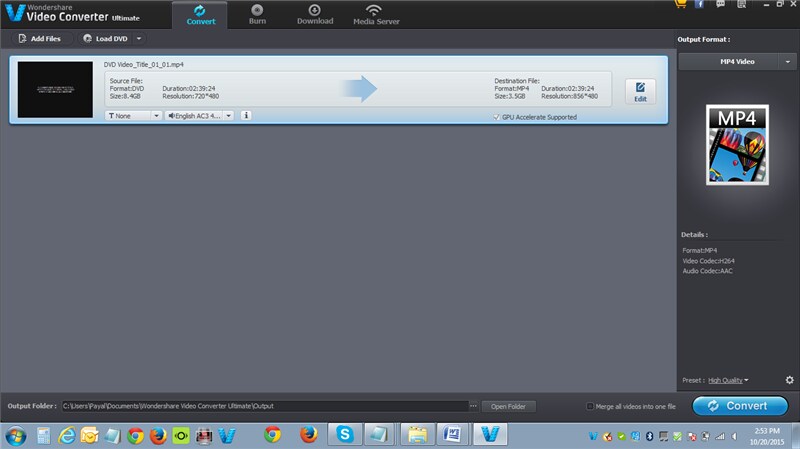Click the register/menu icon in title bar
The image size is (800, 449).
tap(741, 4)
